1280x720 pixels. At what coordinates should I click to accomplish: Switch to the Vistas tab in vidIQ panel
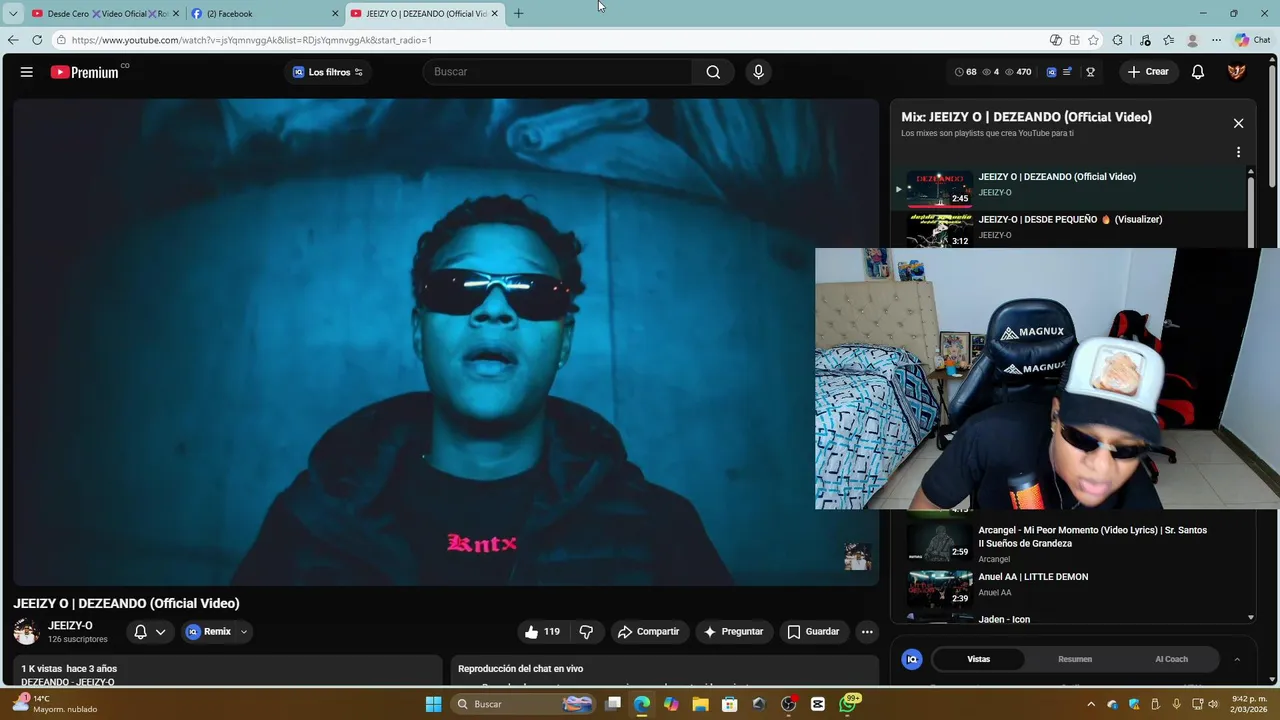tap(978, 659)
